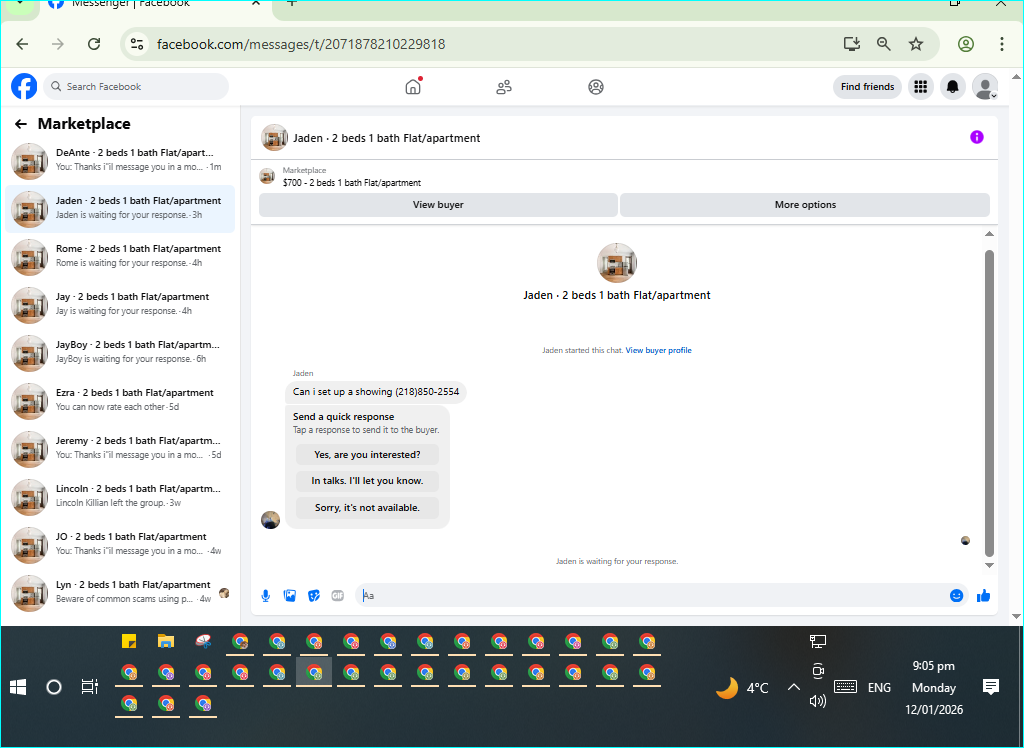Open the JO conversation
This screenshot has height=748, width=1024.
120,545
